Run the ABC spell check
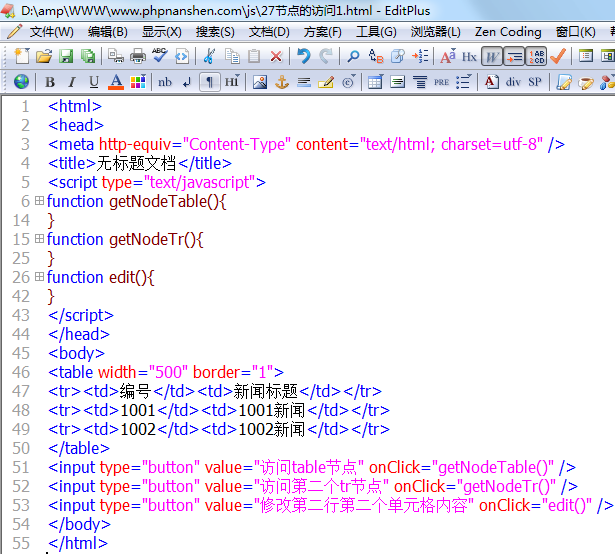Image resolution: width=615 pixels, height=554 pixels. [160, 56]
